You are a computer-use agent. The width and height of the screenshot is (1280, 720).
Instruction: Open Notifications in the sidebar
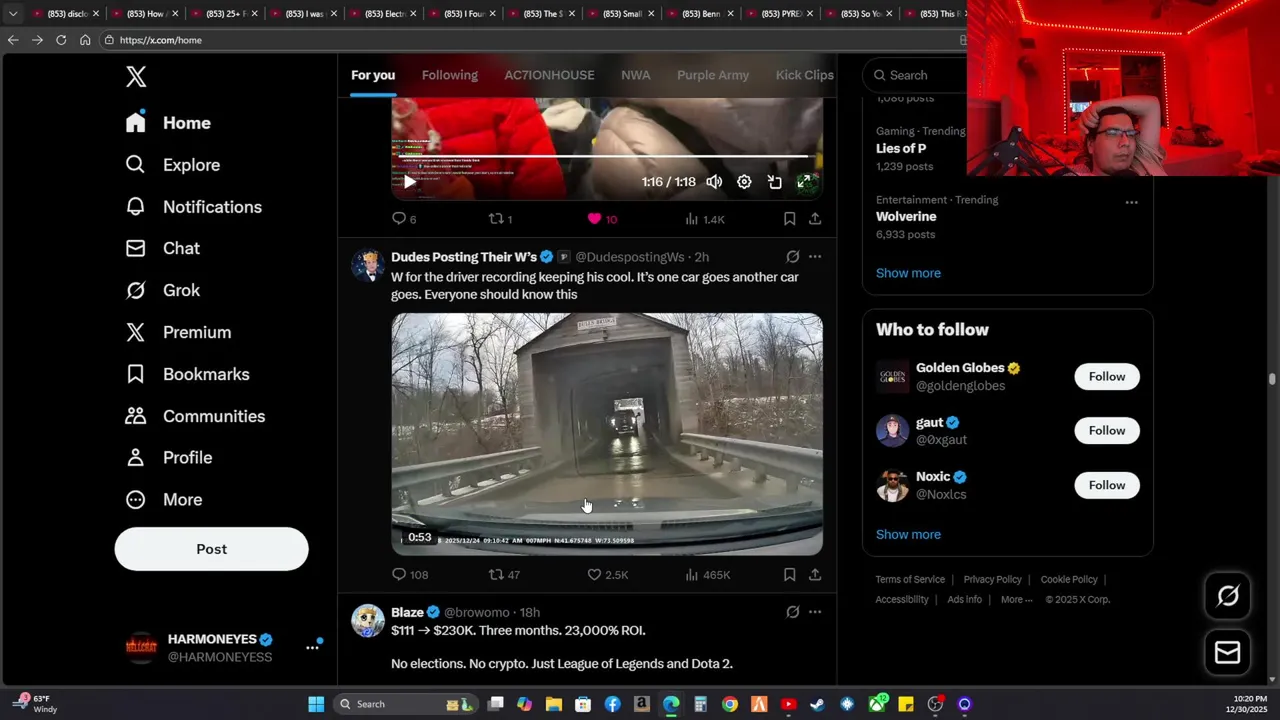[x=193, y=207]
